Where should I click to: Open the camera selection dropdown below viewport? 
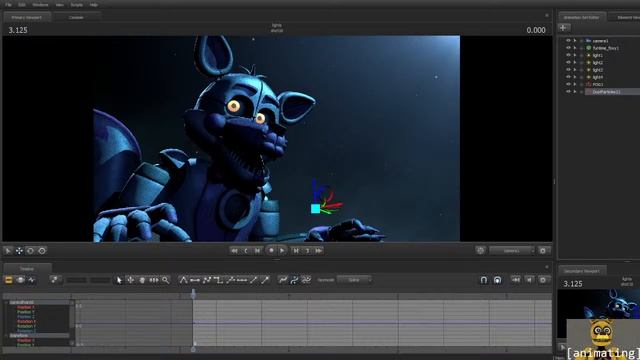tap(512, 251)
